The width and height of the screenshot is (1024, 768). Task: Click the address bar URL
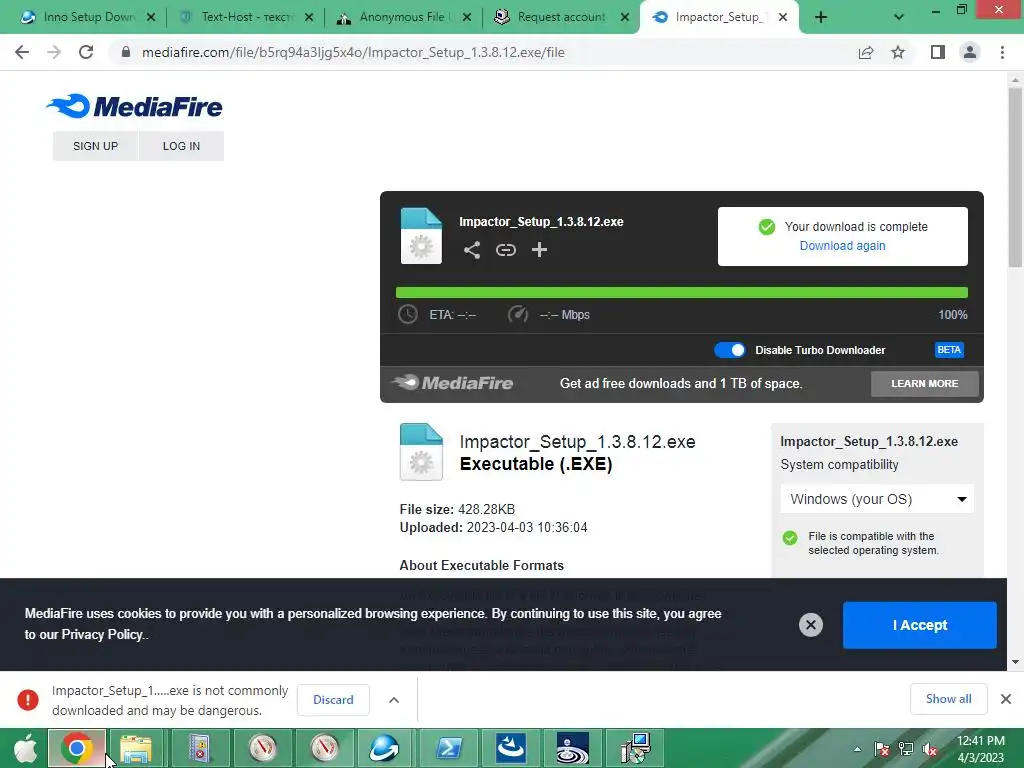[353, 52]
